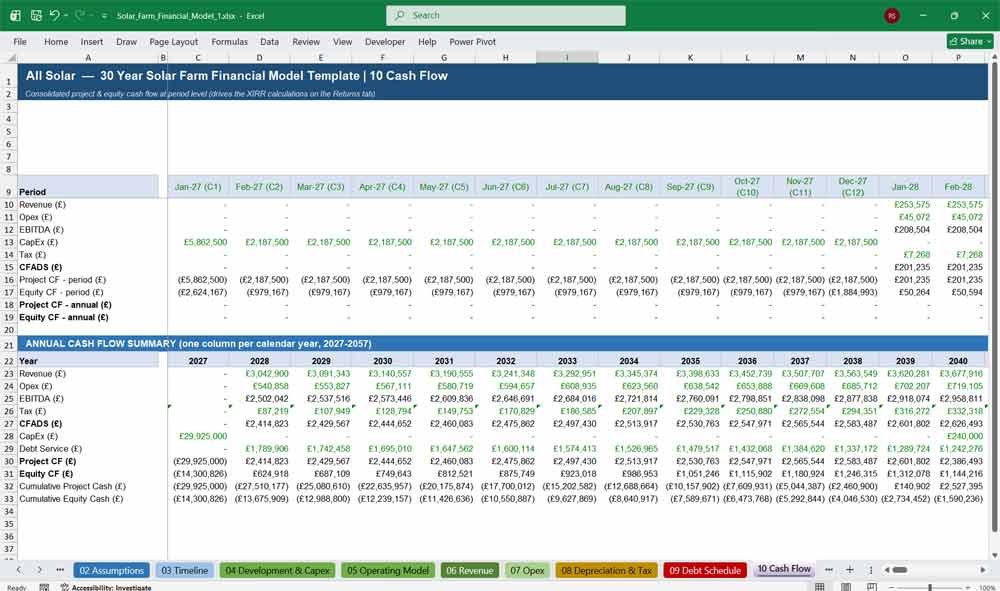Click the previous sheet navigation arrow
The height and width of the screenshot is (591, 1000).
18,569
